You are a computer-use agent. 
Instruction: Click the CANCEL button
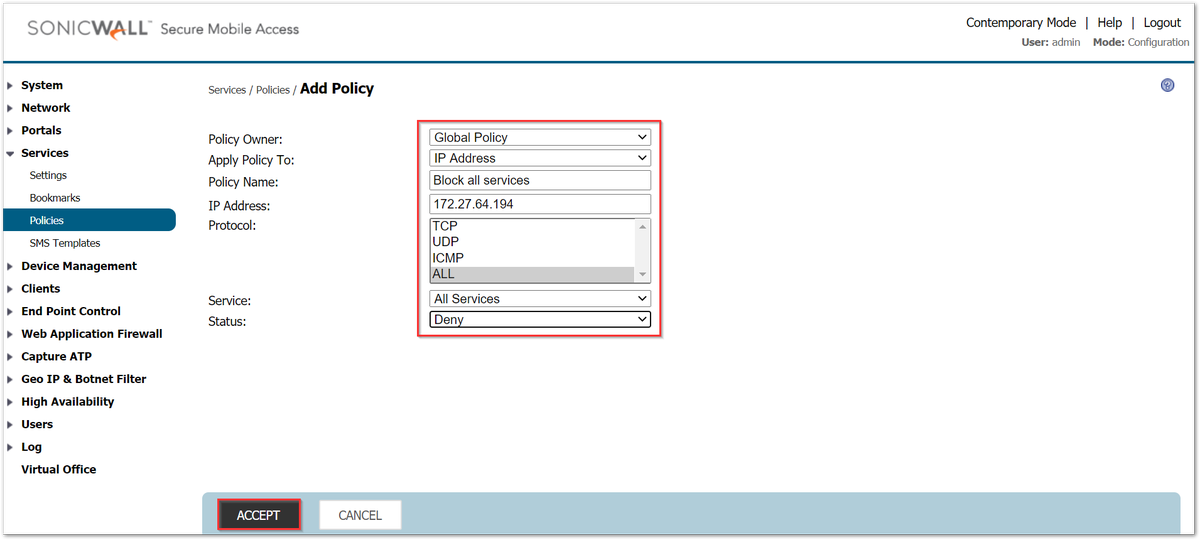pyautogui.click(x=360, y=515)
